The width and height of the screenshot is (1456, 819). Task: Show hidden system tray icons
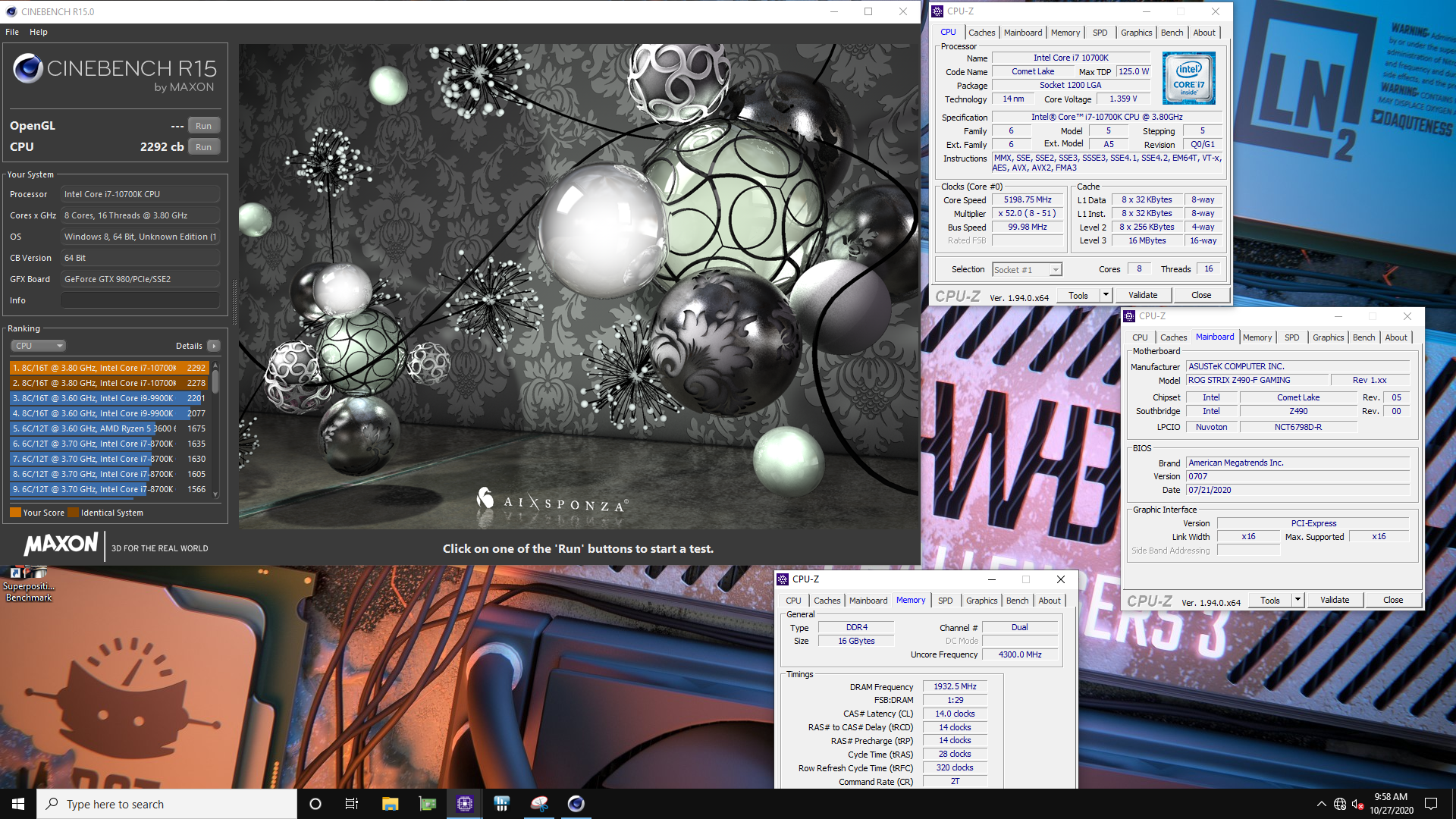[1322, 804]
